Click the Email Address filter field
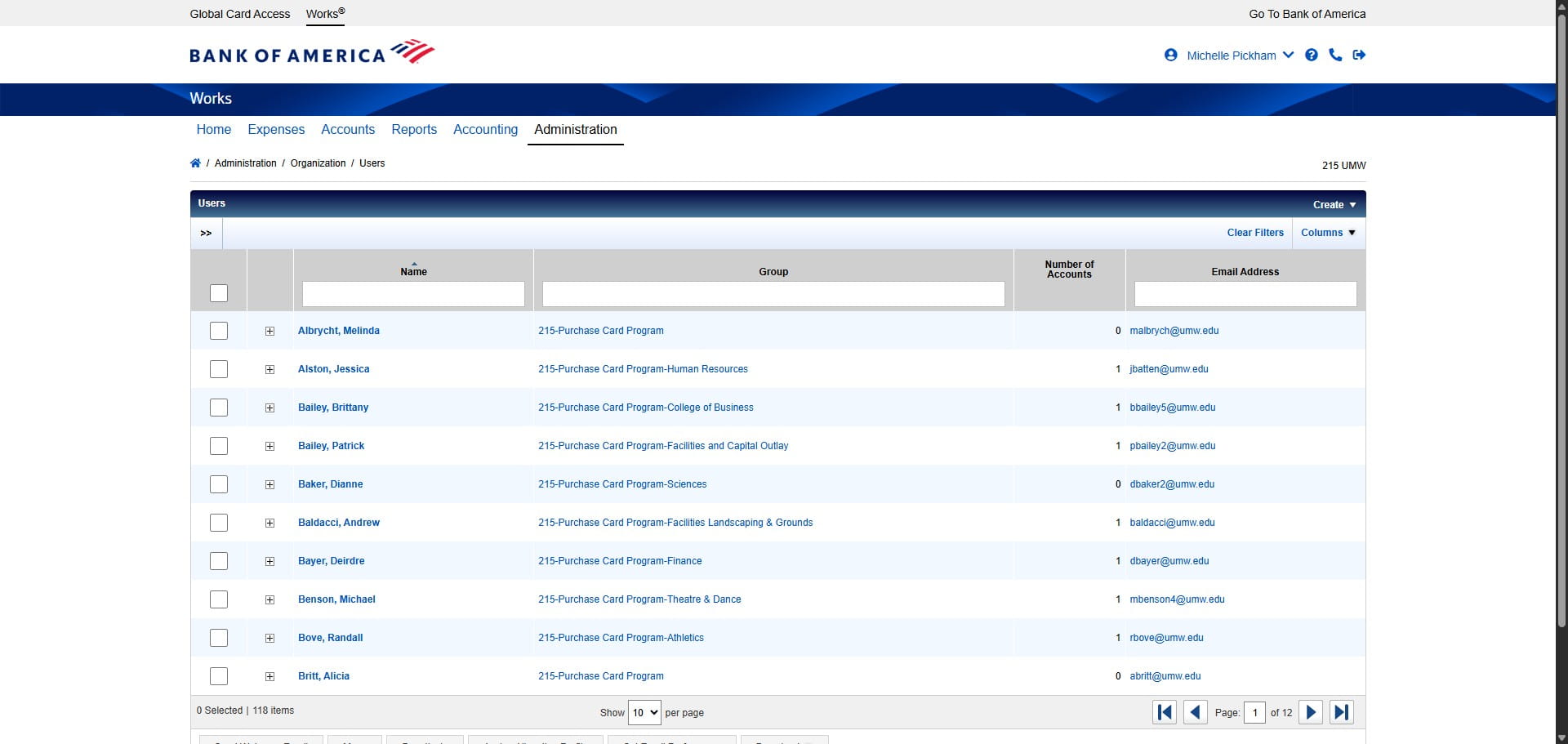 pyautogui.click(x=1245, y=294)
